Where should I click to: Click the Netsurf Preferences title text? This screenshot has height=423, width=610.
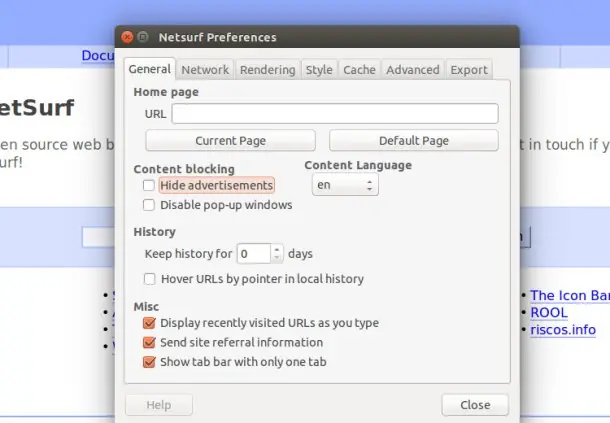click(x=217, y=37)
